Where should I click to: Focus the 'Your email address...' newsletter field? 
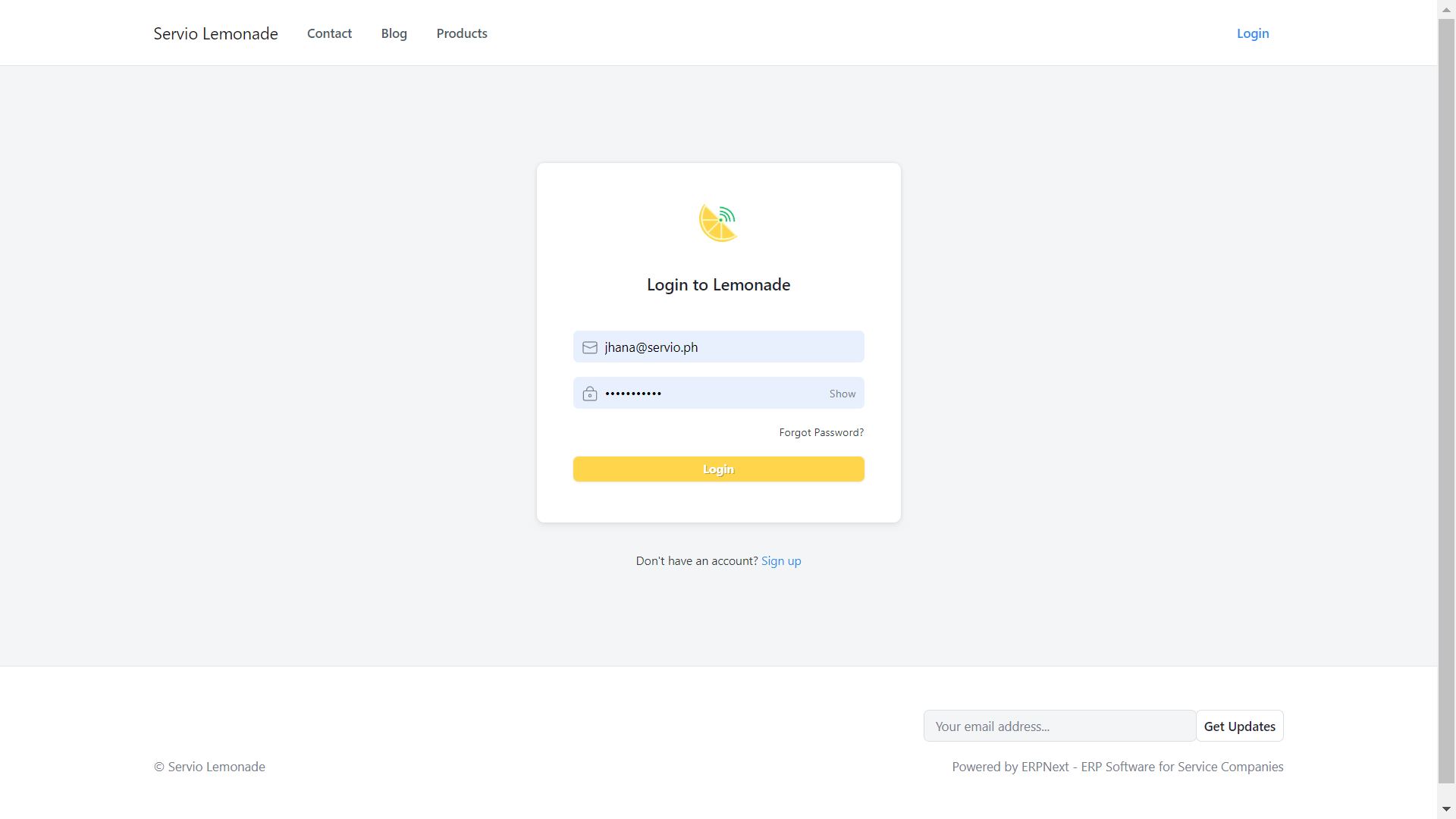point(1059,726)
